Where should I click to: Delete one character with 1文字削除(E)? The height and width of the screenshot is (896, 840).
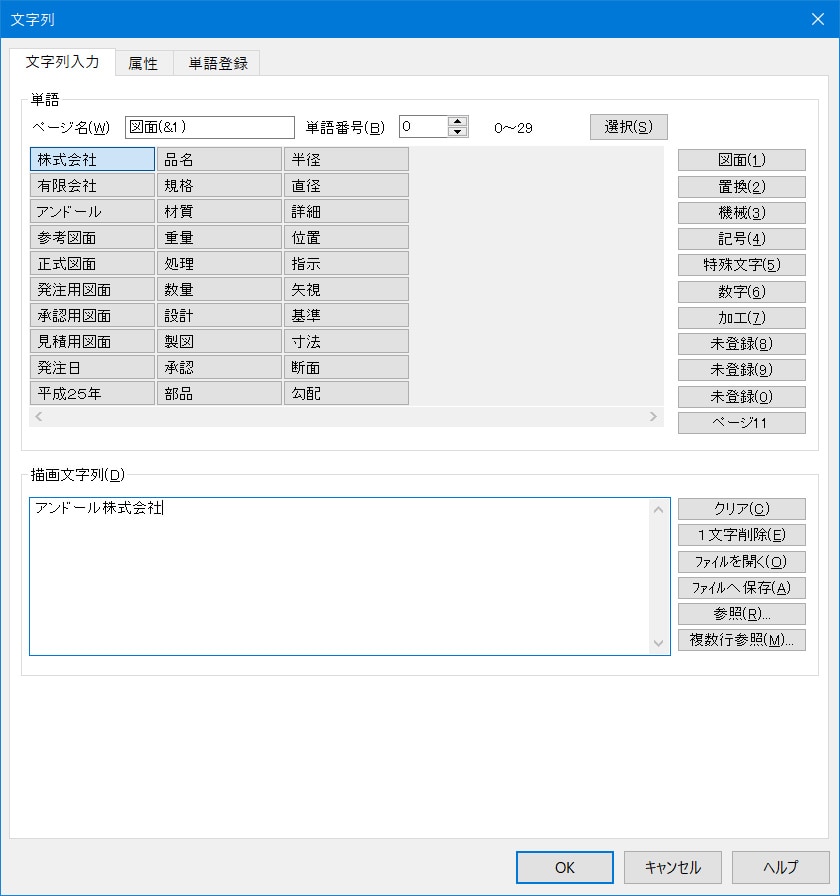tap(741, 535)
